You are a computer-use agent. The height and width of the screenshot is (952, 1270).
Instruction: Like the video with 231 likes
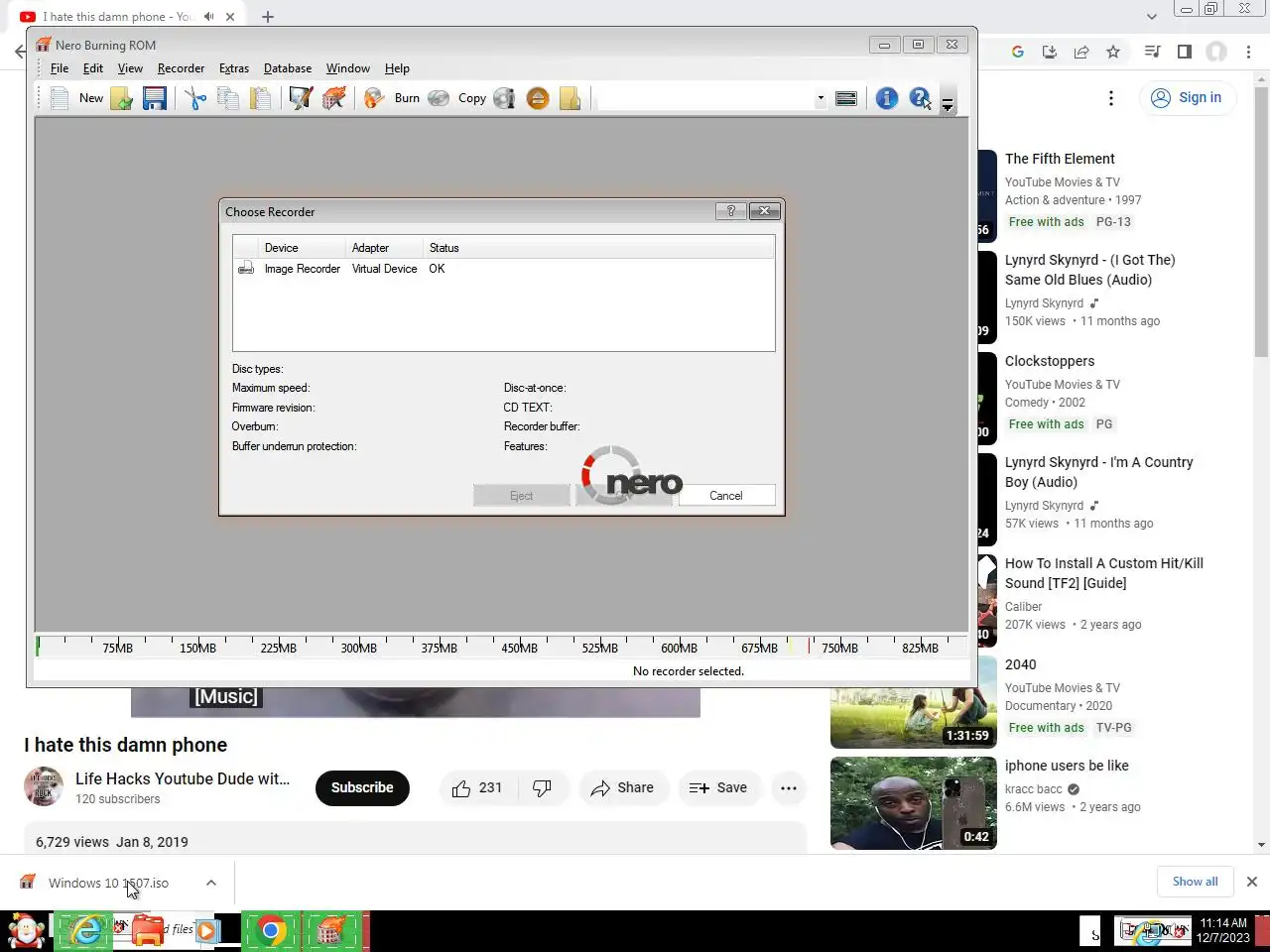(x=477, y=787)
